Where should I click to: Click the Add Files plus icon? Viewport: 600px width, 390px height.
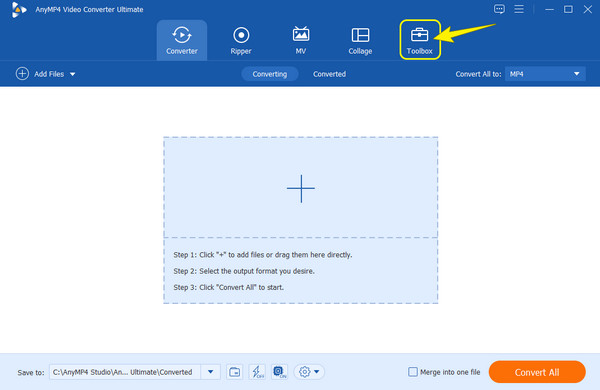(x=22, y=73)
